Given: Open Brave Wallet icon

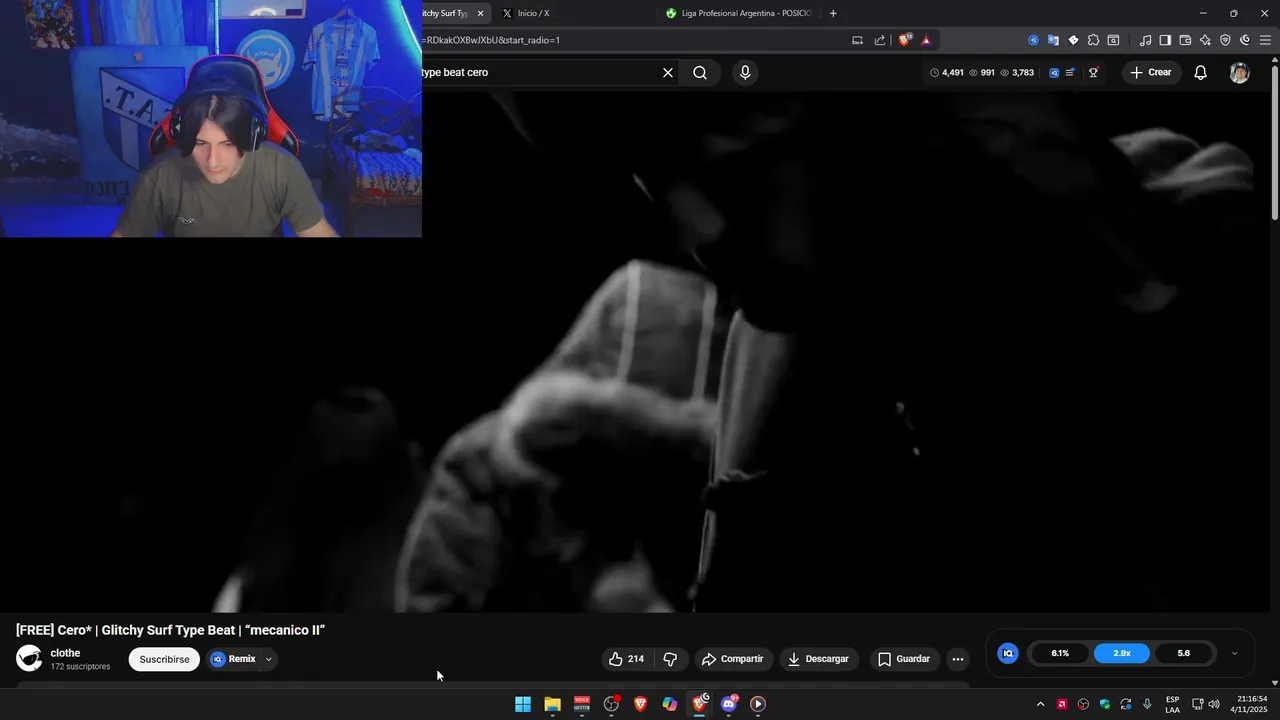Looking at the screenshot, I should [x=1185, y=40].
